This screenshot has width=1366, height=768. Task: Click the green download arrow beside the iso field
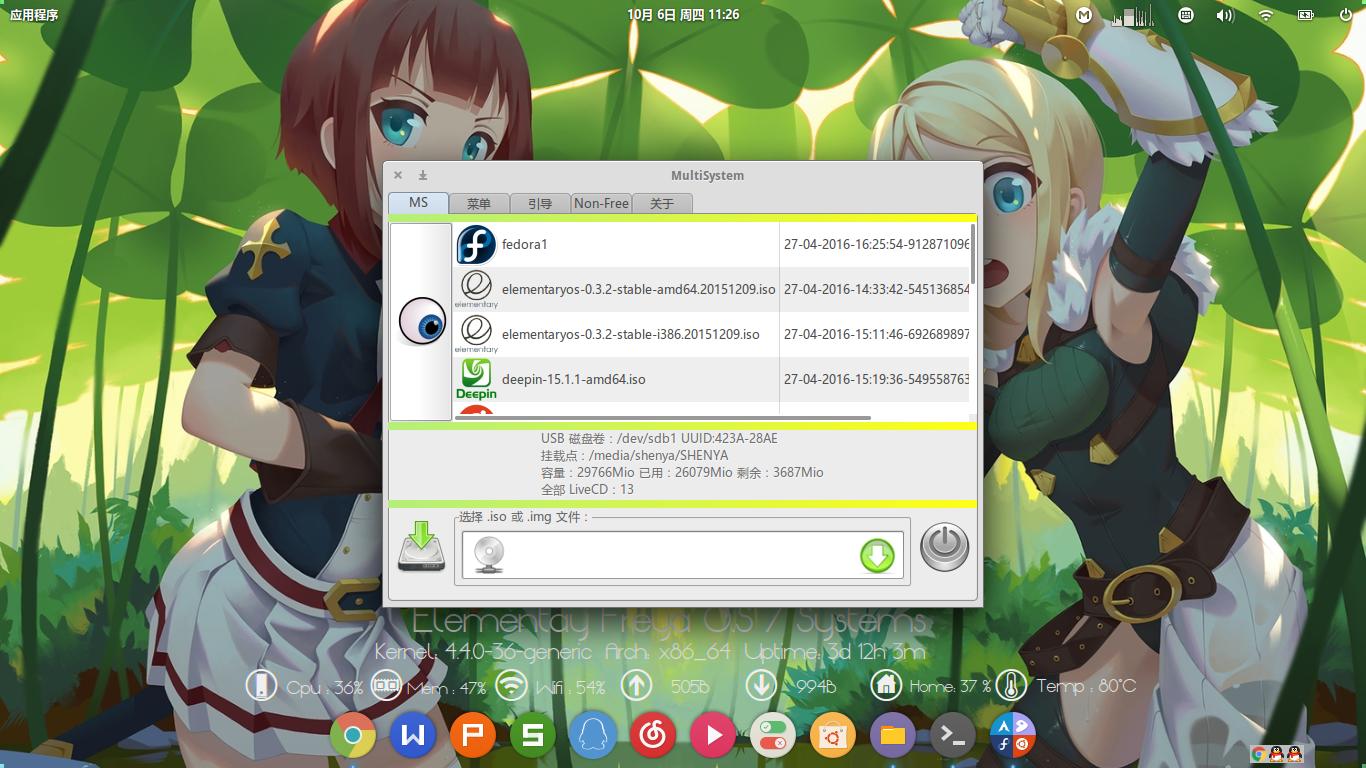coord(878,554)
